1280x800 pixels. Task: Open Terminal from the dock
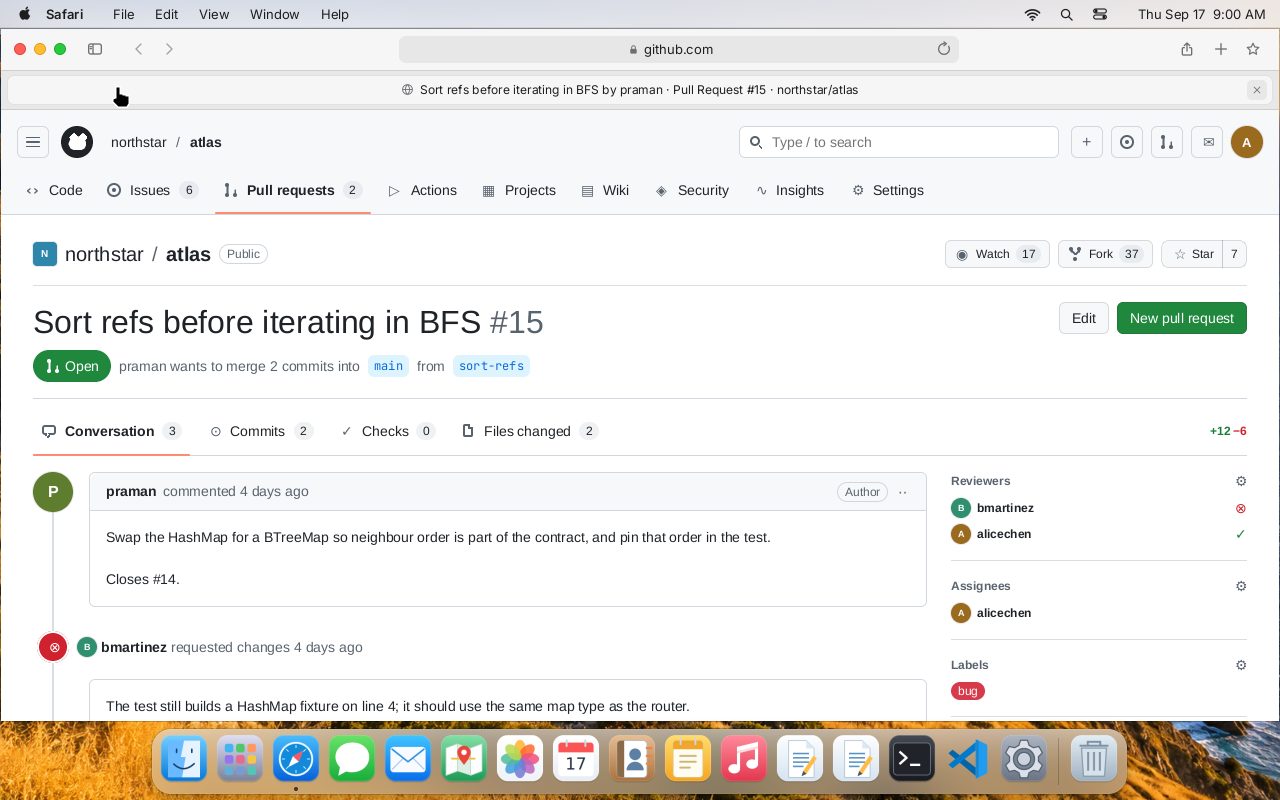pyautogui.click(x=912, y=760)
